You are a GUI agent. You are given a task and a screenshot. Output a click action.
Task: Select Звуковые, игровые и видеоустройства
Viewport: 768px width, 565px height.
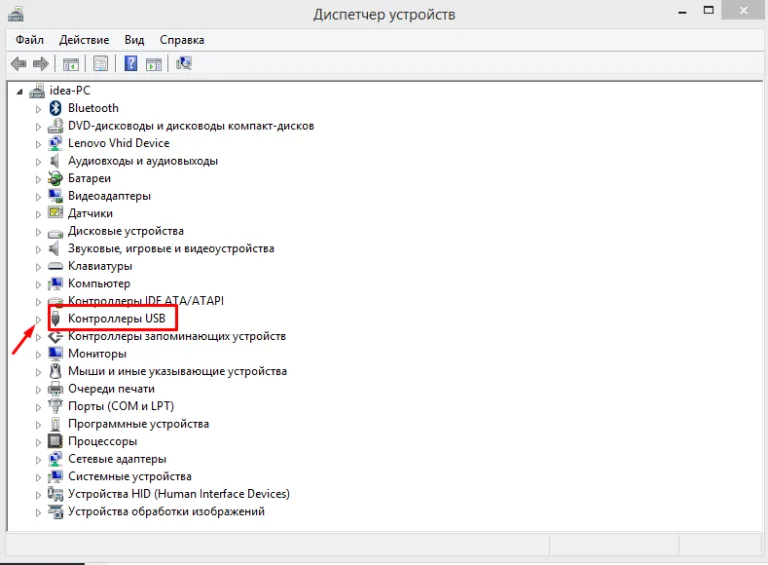click(171, 249)
